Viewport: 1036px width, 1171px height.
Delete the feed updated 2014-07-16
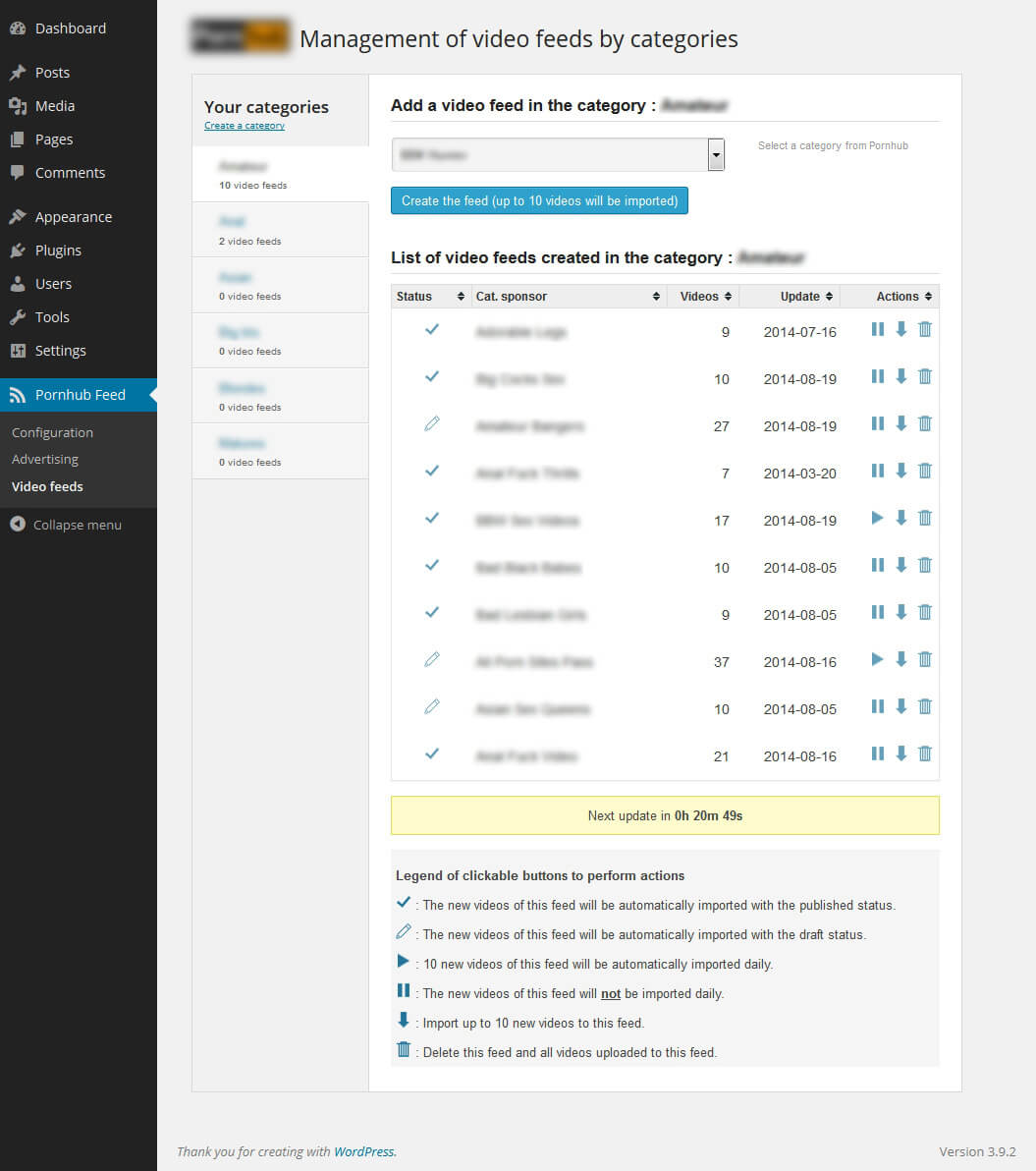pyautogui.click(x=925, y=329)
